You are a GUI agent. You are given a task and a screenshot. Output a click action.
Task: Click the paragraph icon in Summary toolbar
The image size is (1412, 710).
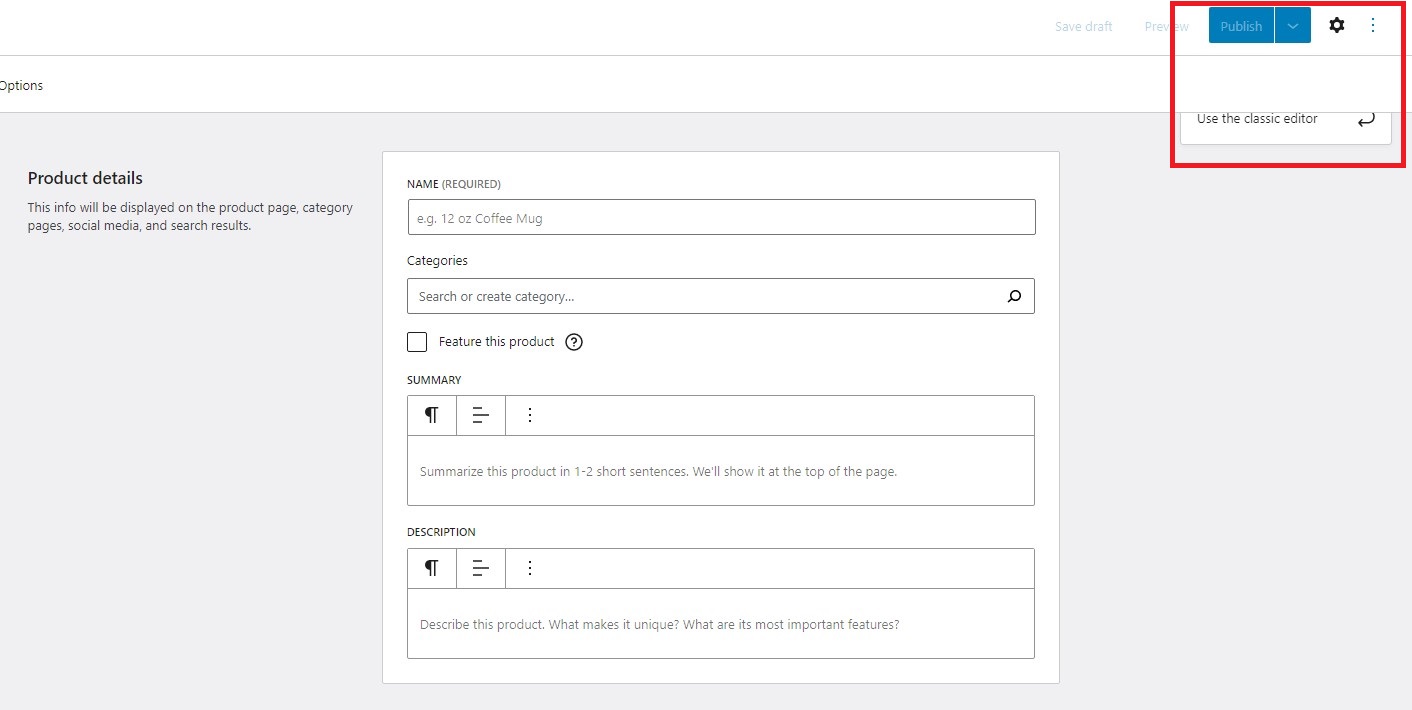coord(431,414)
